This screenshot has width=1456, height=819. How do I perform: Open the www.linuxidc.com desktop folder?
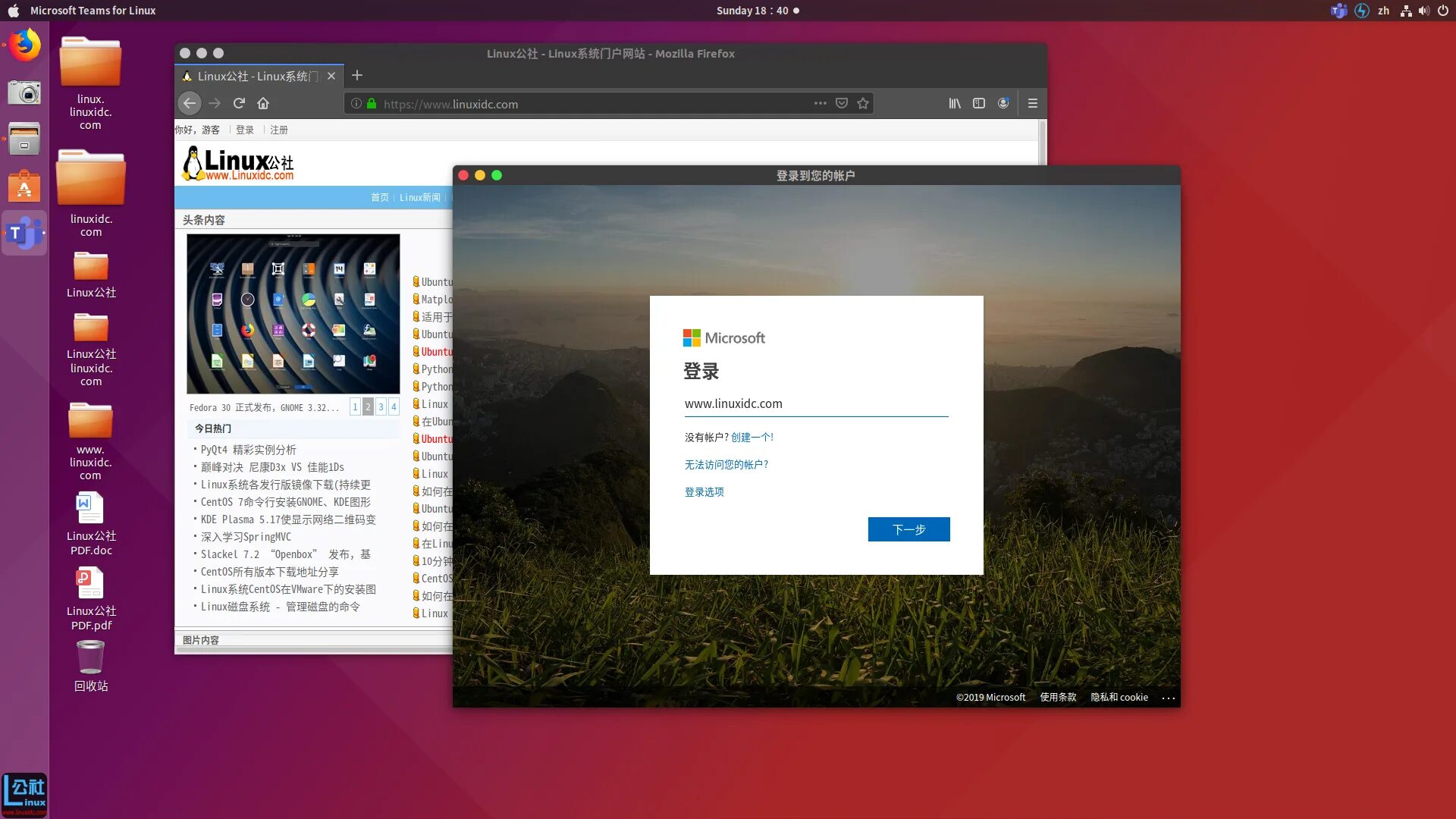tap(90, 441)
